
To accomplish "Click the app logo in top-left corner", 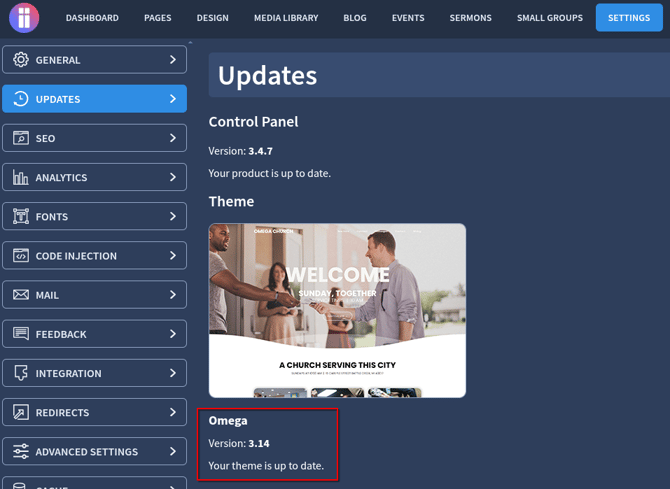I will 24,17.
